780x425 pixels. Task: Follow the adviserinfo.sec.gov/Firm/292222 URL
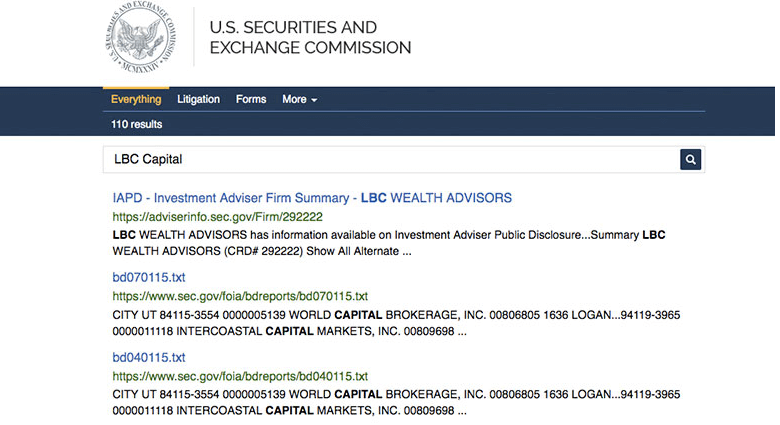click(217, 216)
